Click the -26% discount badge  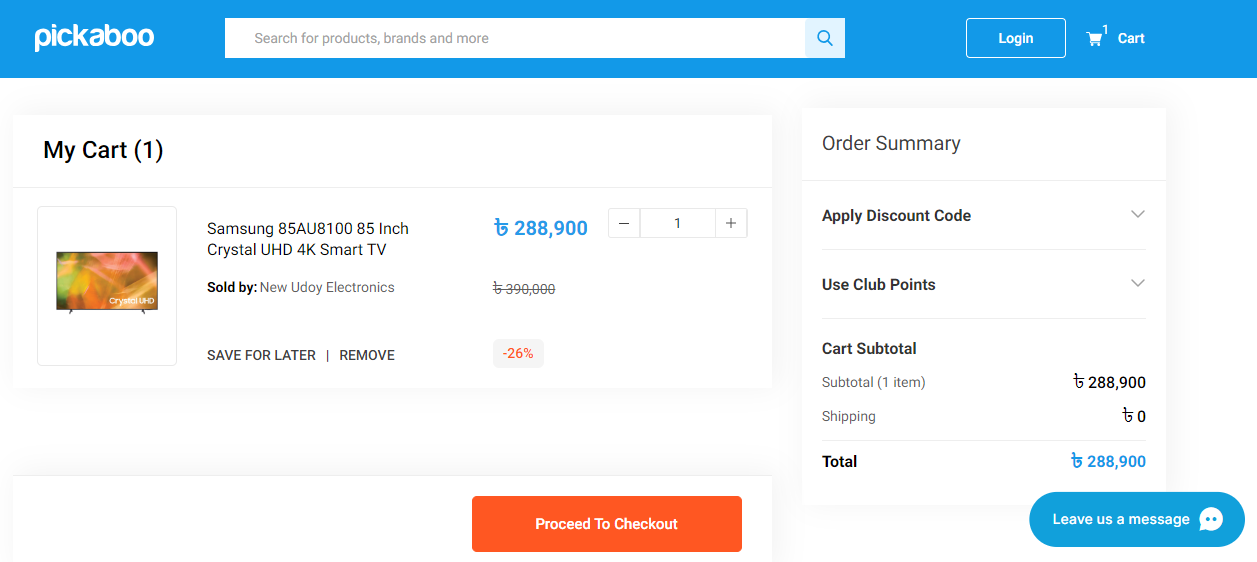[x=518, y=353]
